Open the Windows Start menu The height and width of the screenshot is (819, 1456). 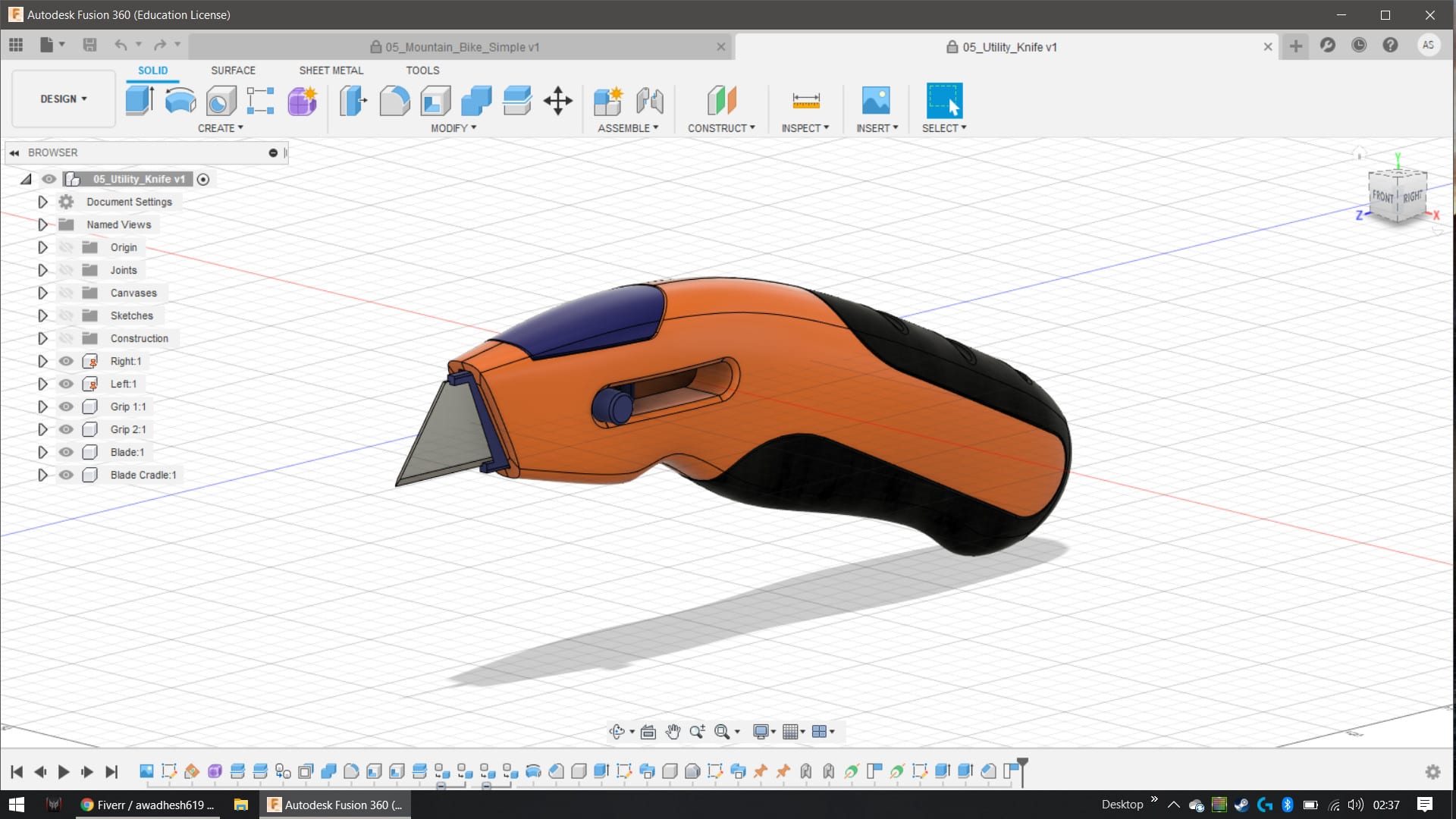pos(17,805)
